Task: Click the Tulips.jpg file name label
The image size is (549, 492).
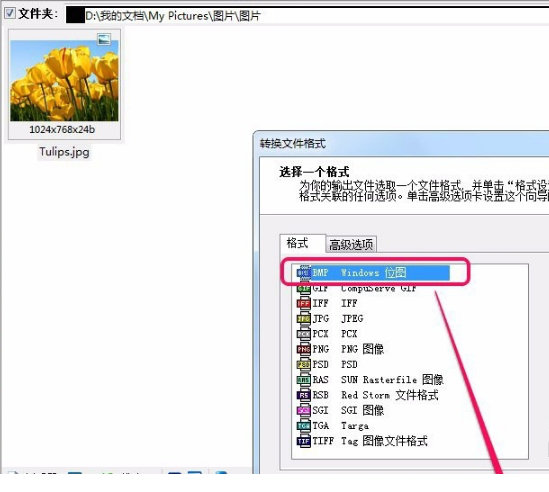Action: pyautogui.click(x=64, y=152)
